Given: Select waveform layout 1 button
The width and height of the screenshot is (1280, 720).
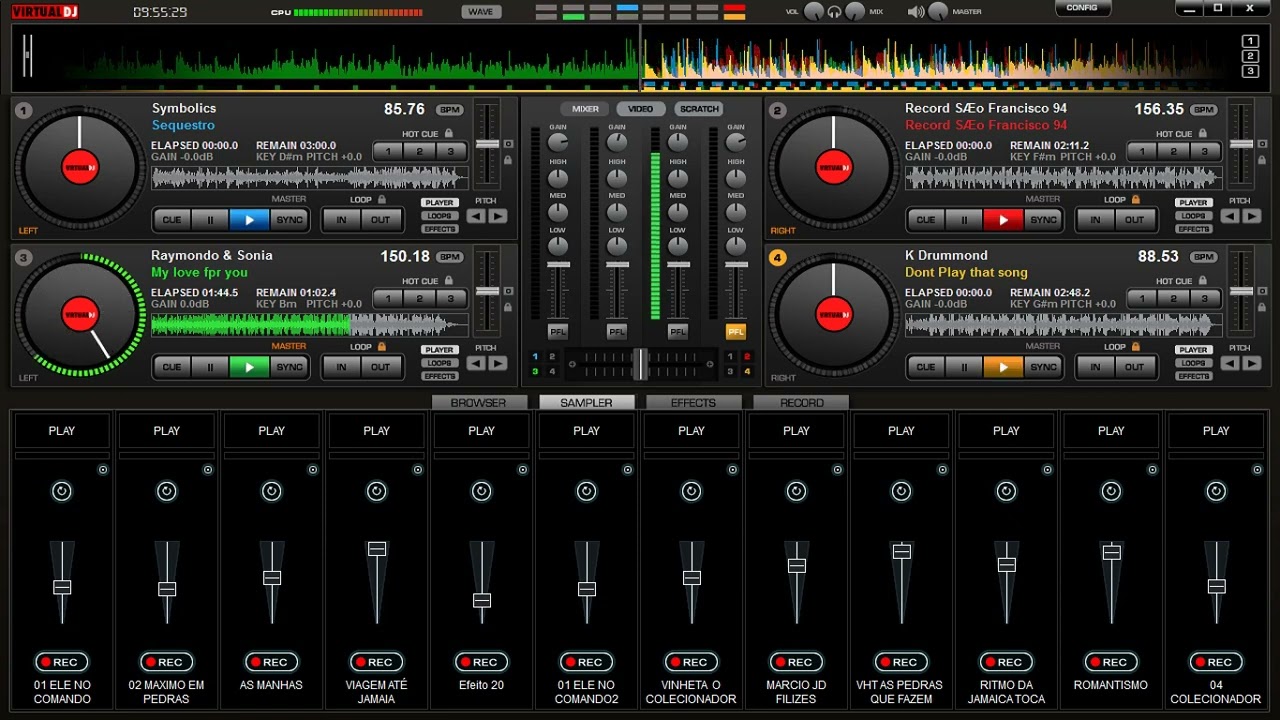Looking at the screenshot, I should [1250, 41].
